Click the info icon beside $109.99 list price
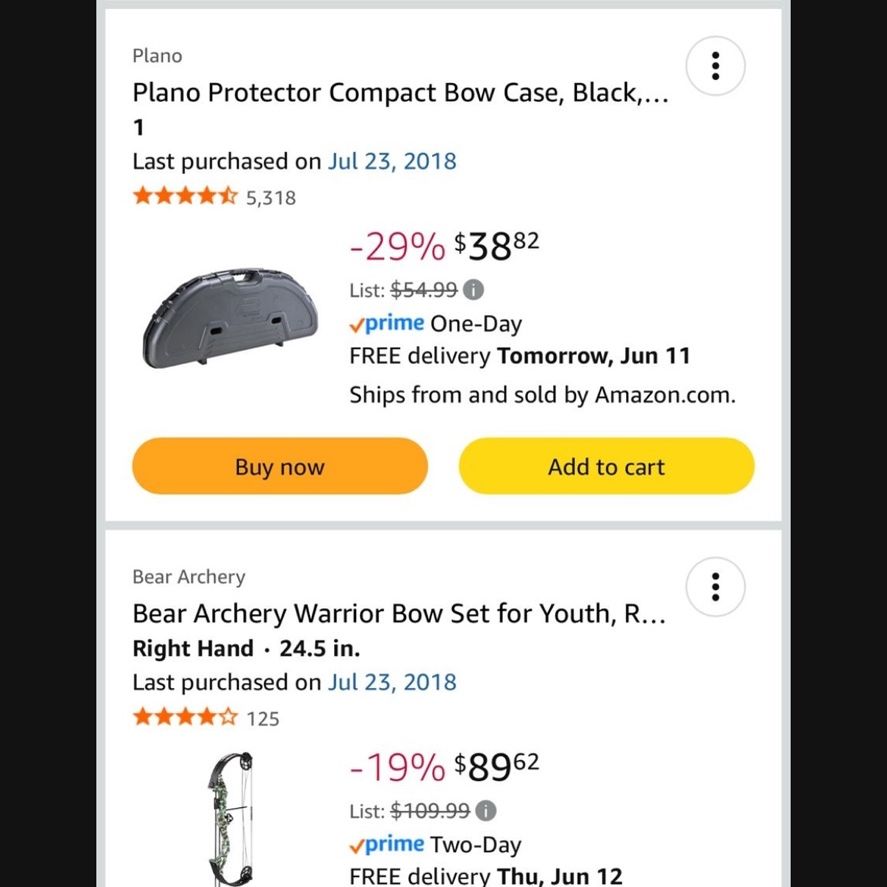887x887 pixels. click(485, 811)
